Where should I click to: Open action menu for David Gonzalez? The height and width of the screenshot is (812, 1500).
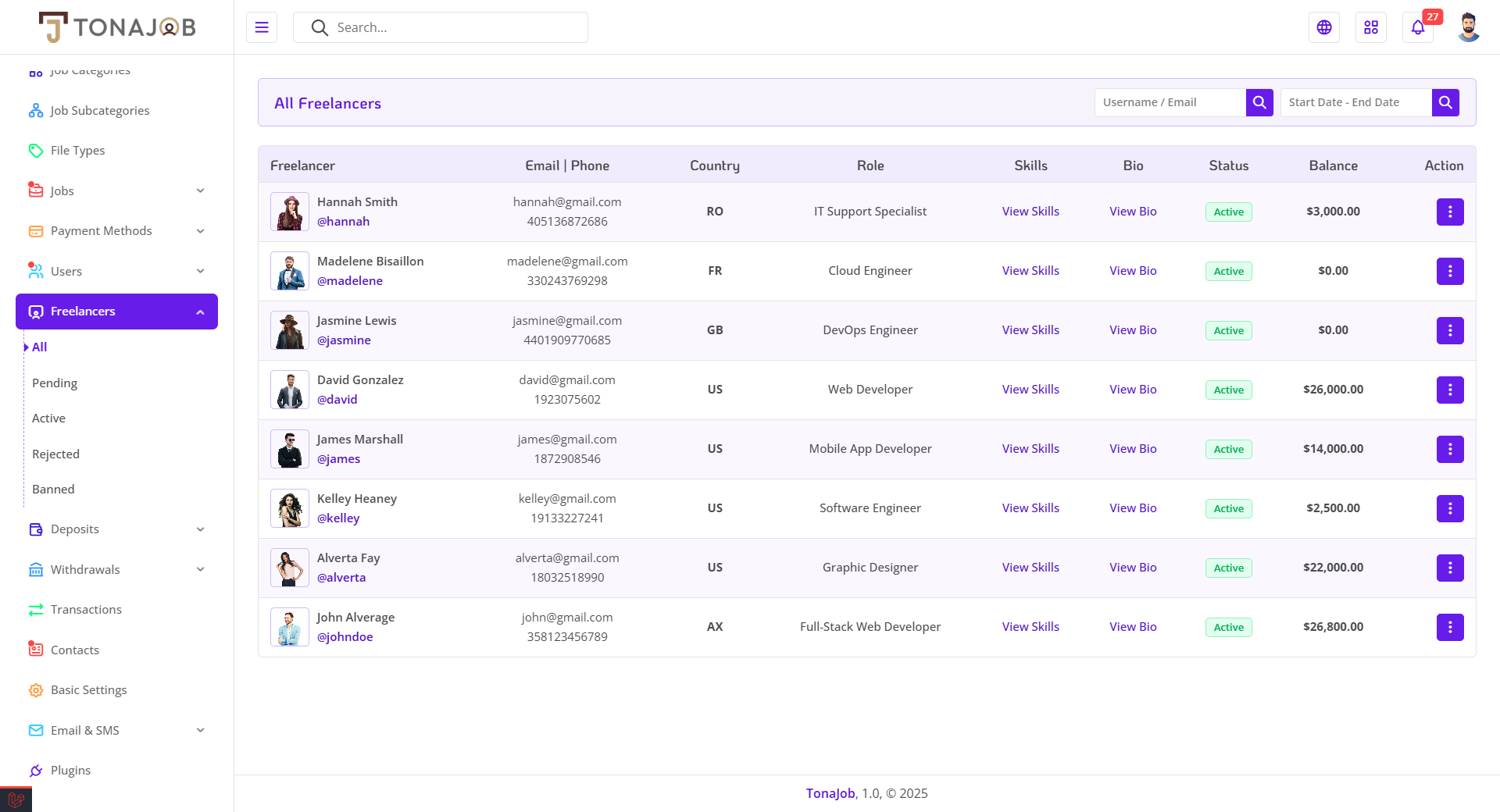pyautogui.click(x=1450, y=390)
